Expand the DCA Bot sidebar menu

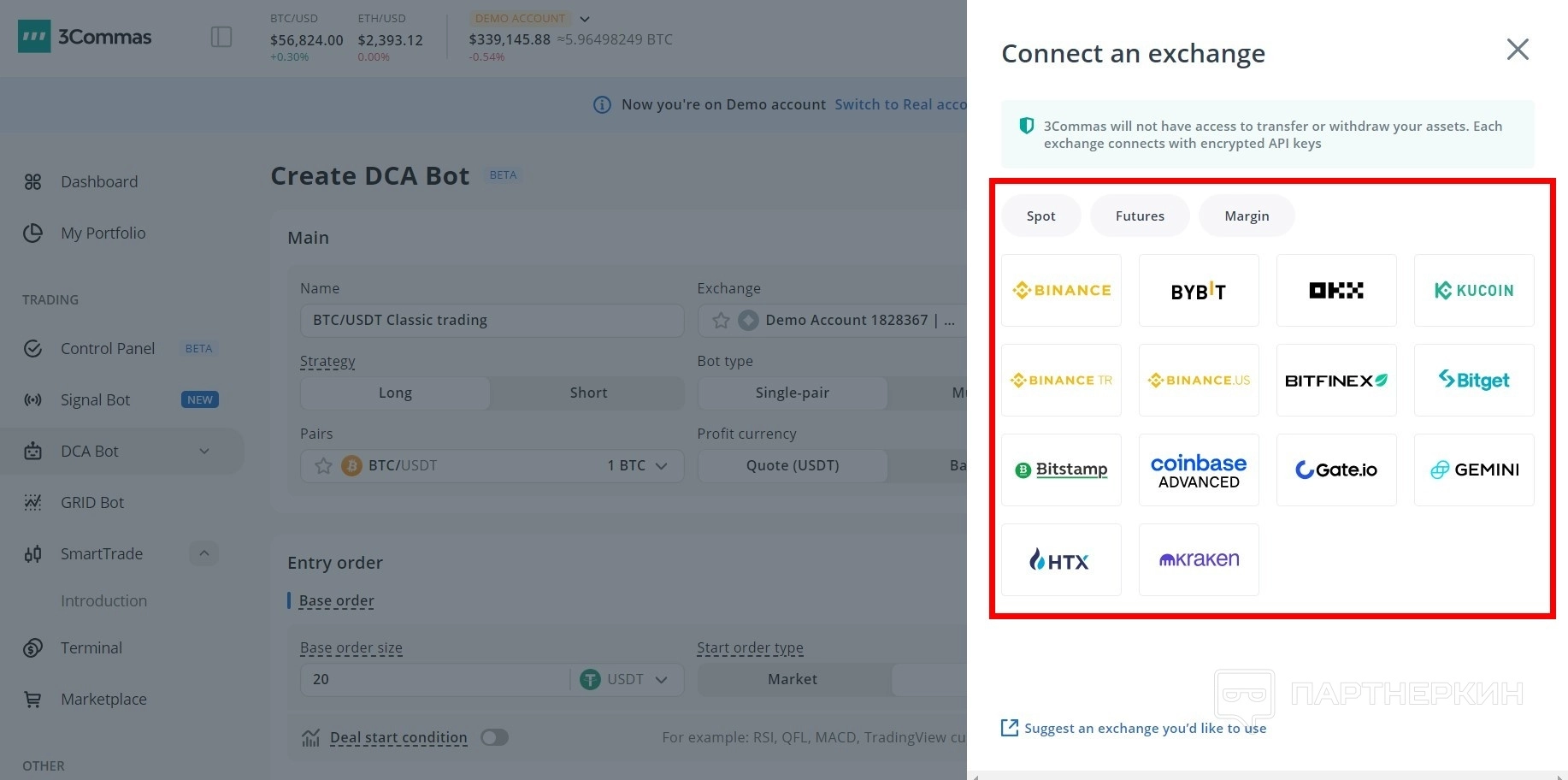pos(204,451)
